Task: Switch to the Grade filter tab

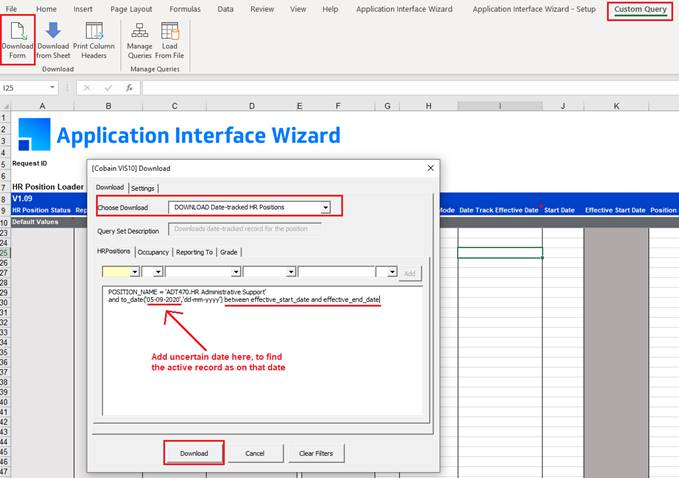Action: [x=228, y=252]
